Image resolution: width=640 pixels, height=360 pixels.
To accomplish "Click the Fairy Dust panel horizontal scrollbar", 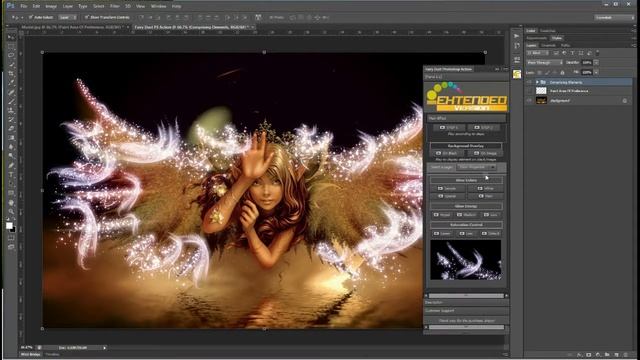I will [x=466, y=296].
